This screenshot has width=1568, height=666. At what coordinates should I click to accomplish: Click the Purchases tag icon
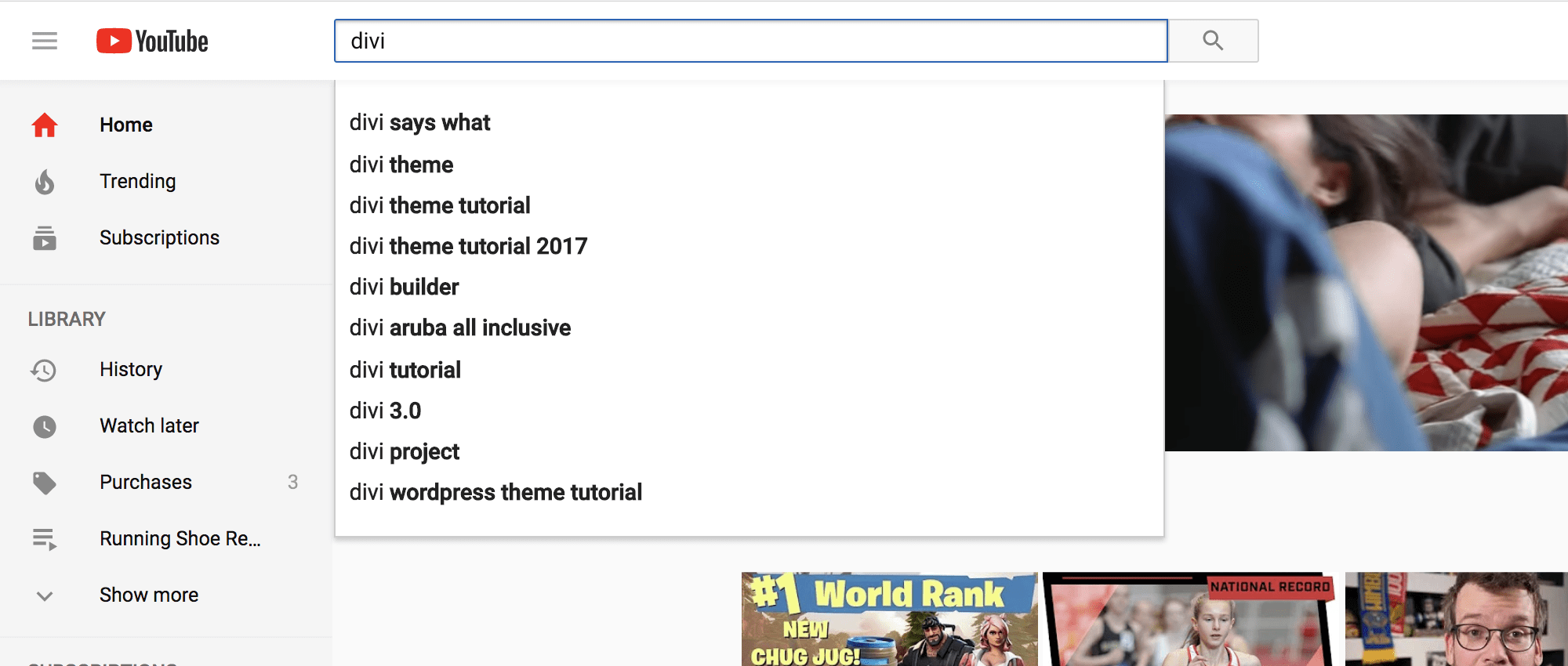[45, 483]
